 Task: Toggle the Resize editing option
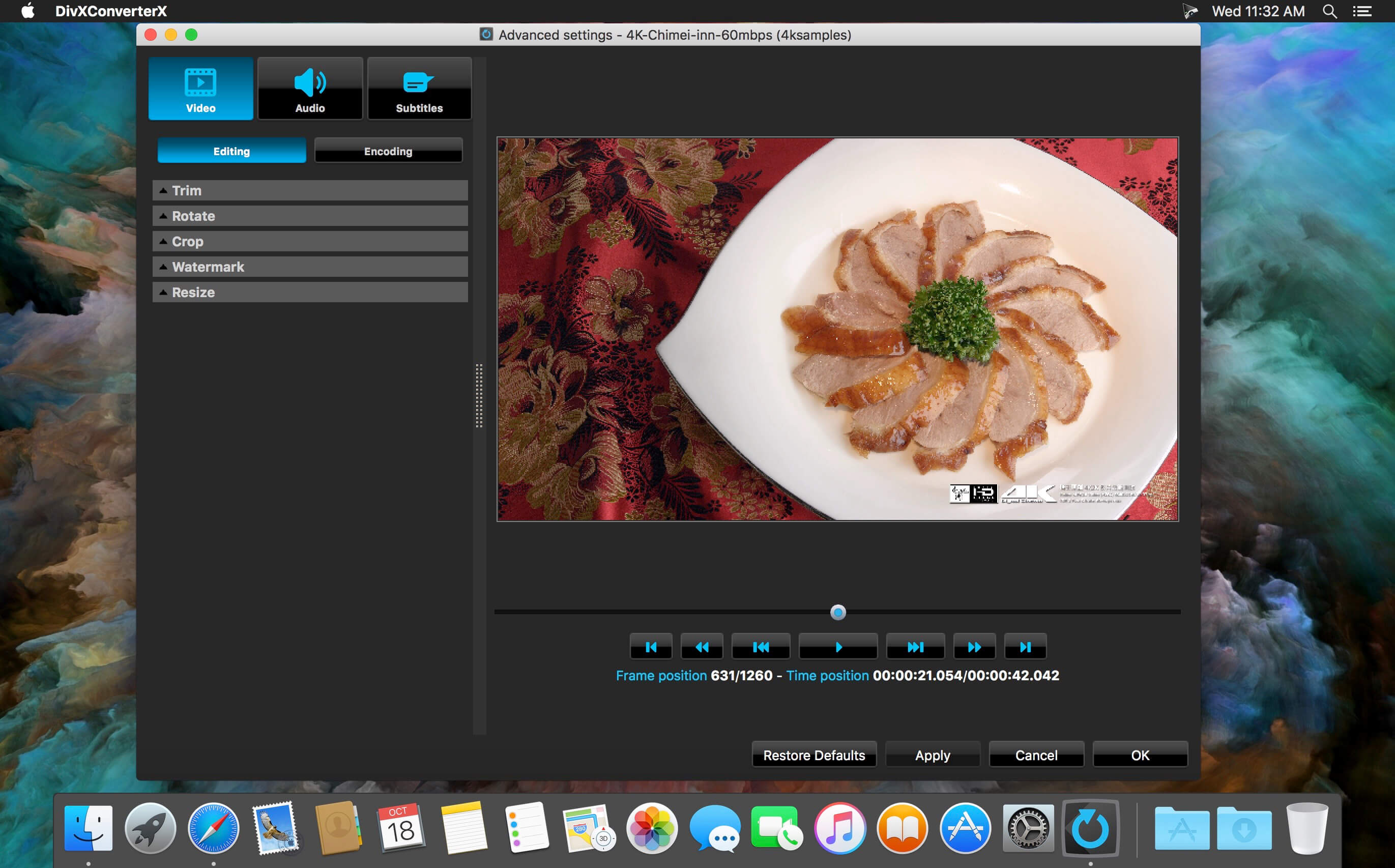coord(311,292)
